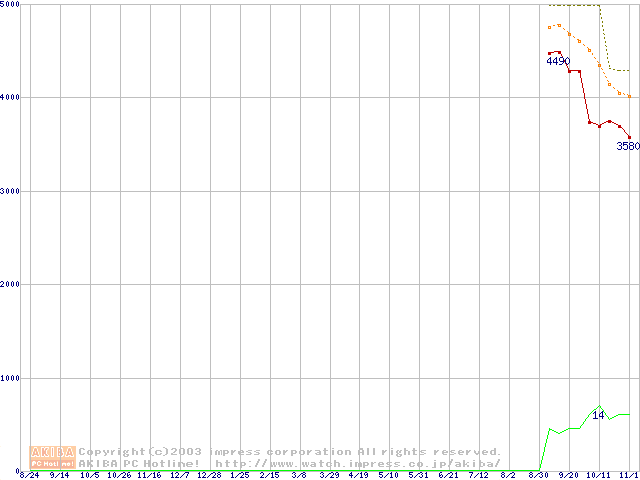The image size is (640, 480).
Task: Open the watch.impress.co.jp/akiba URL text
Action: pos(358,463)
